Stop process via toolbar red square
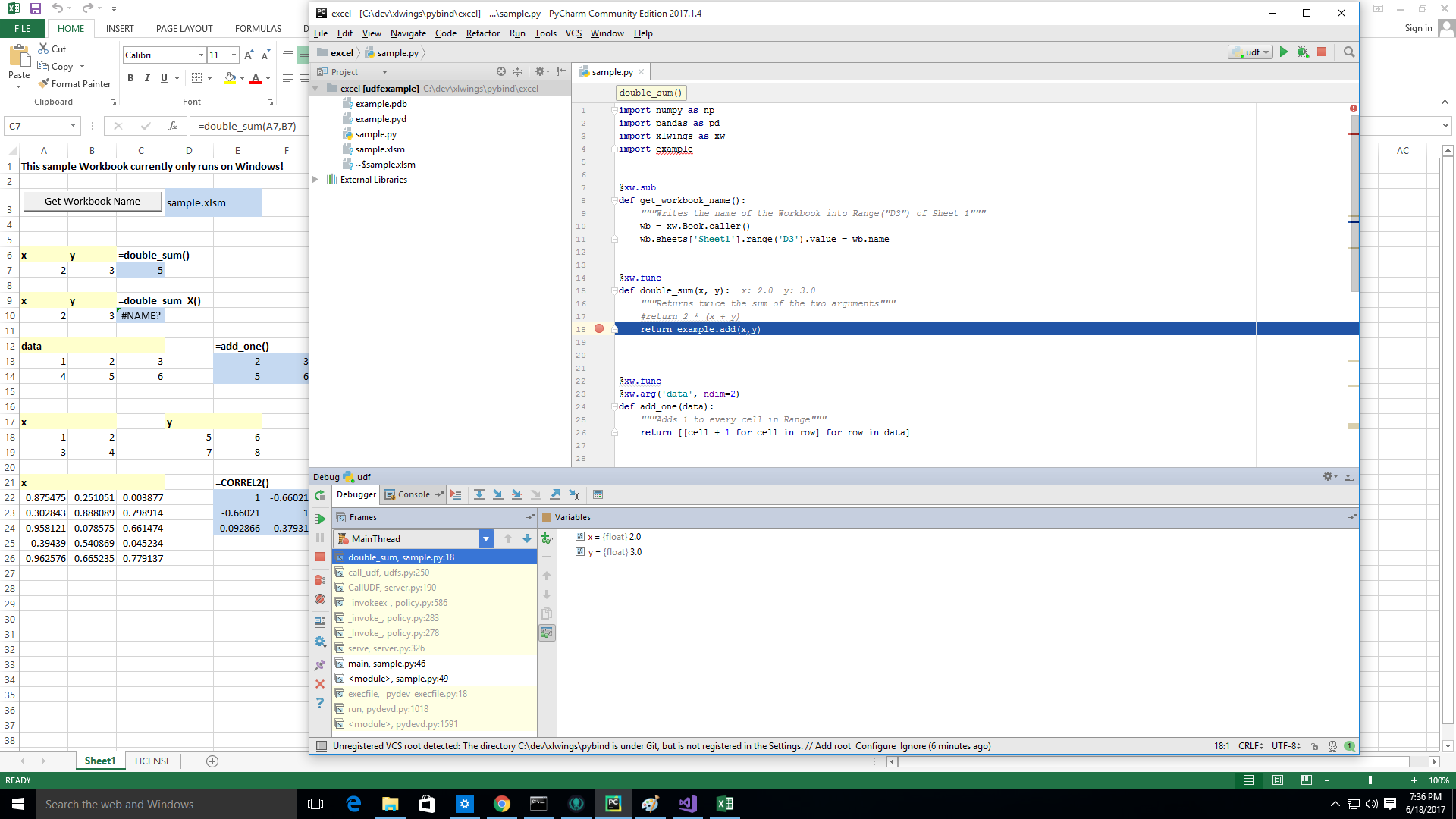 pyautogui.click(x=1322, y=52)
